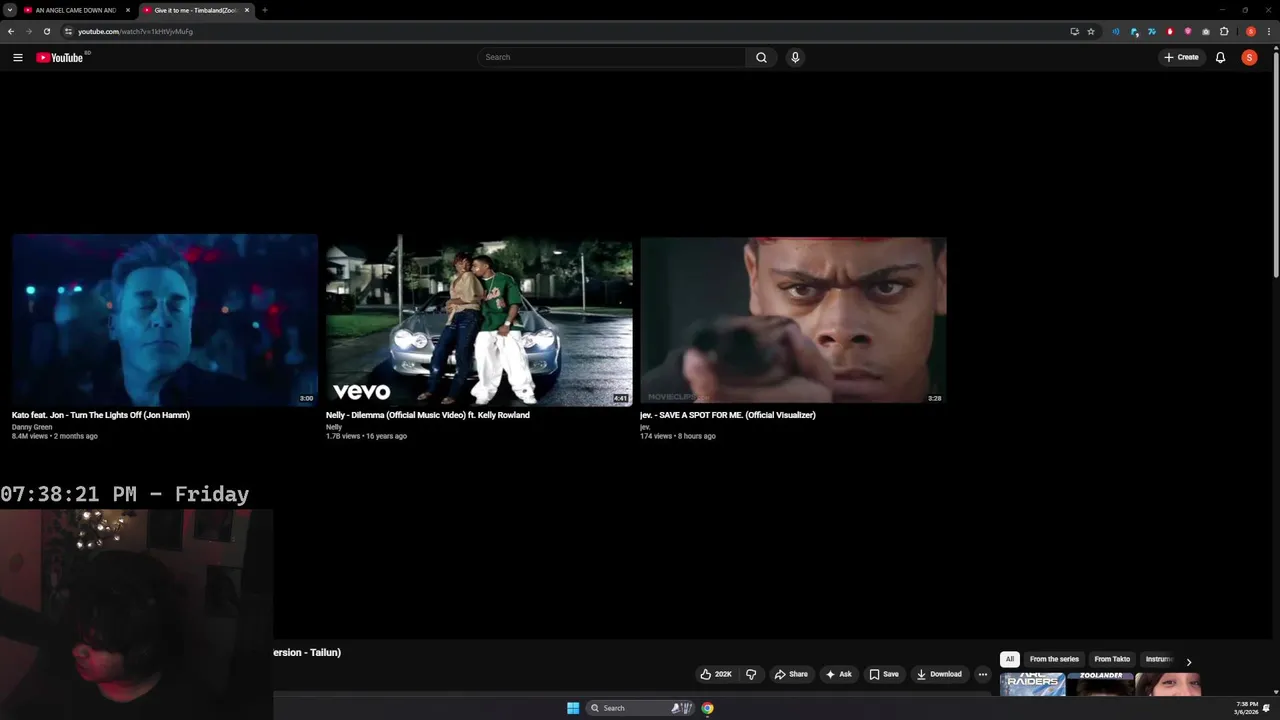1280x720 pixels.
Task: Click the Share button
Action: (791, 674)
